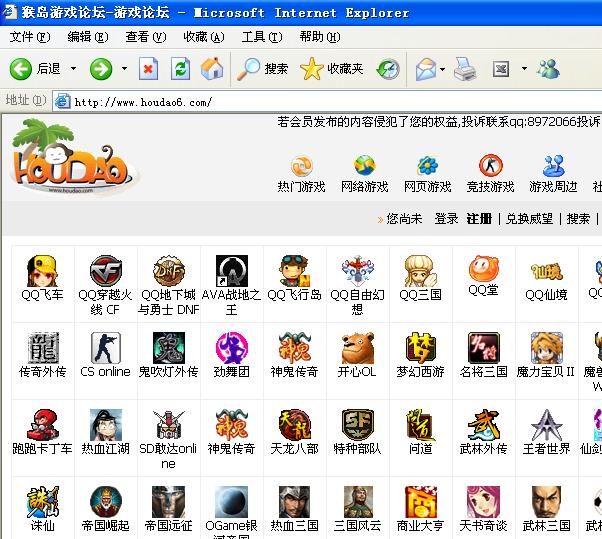Open 天书奇谈 game icon
Image resolution: width=602 pixels, height=539 pixels.
483,501
